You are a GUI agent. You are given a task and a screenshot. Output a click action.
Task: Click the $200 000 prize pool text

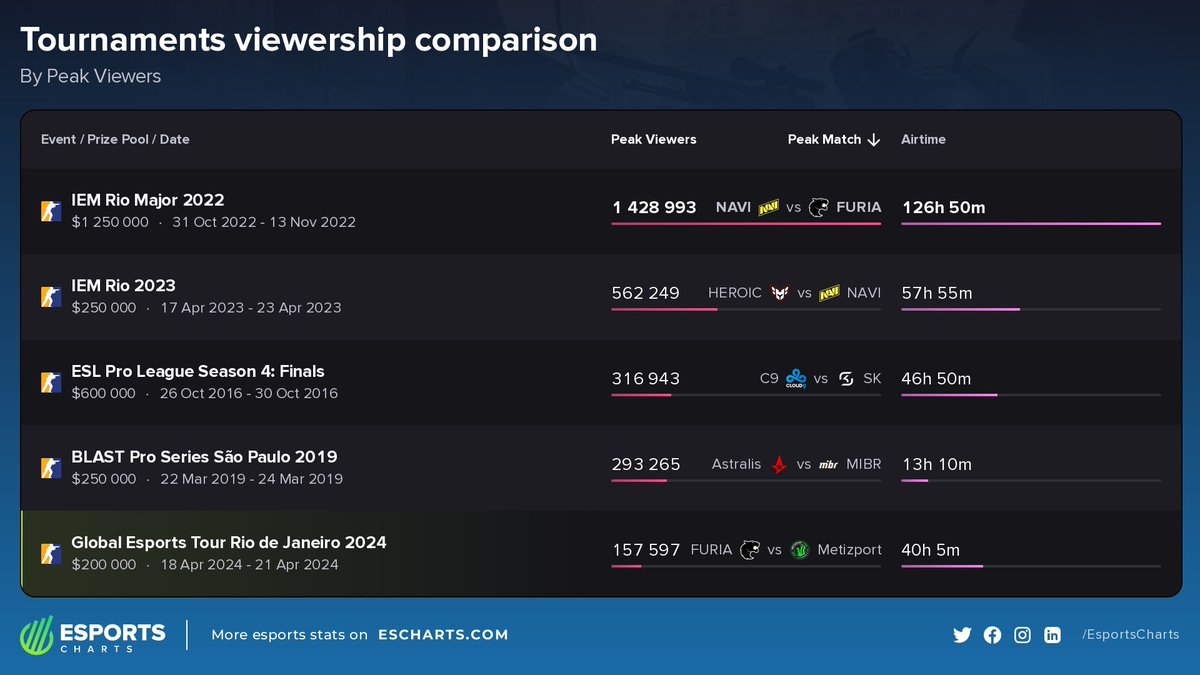pyautogui.click(x=103, y=564)
